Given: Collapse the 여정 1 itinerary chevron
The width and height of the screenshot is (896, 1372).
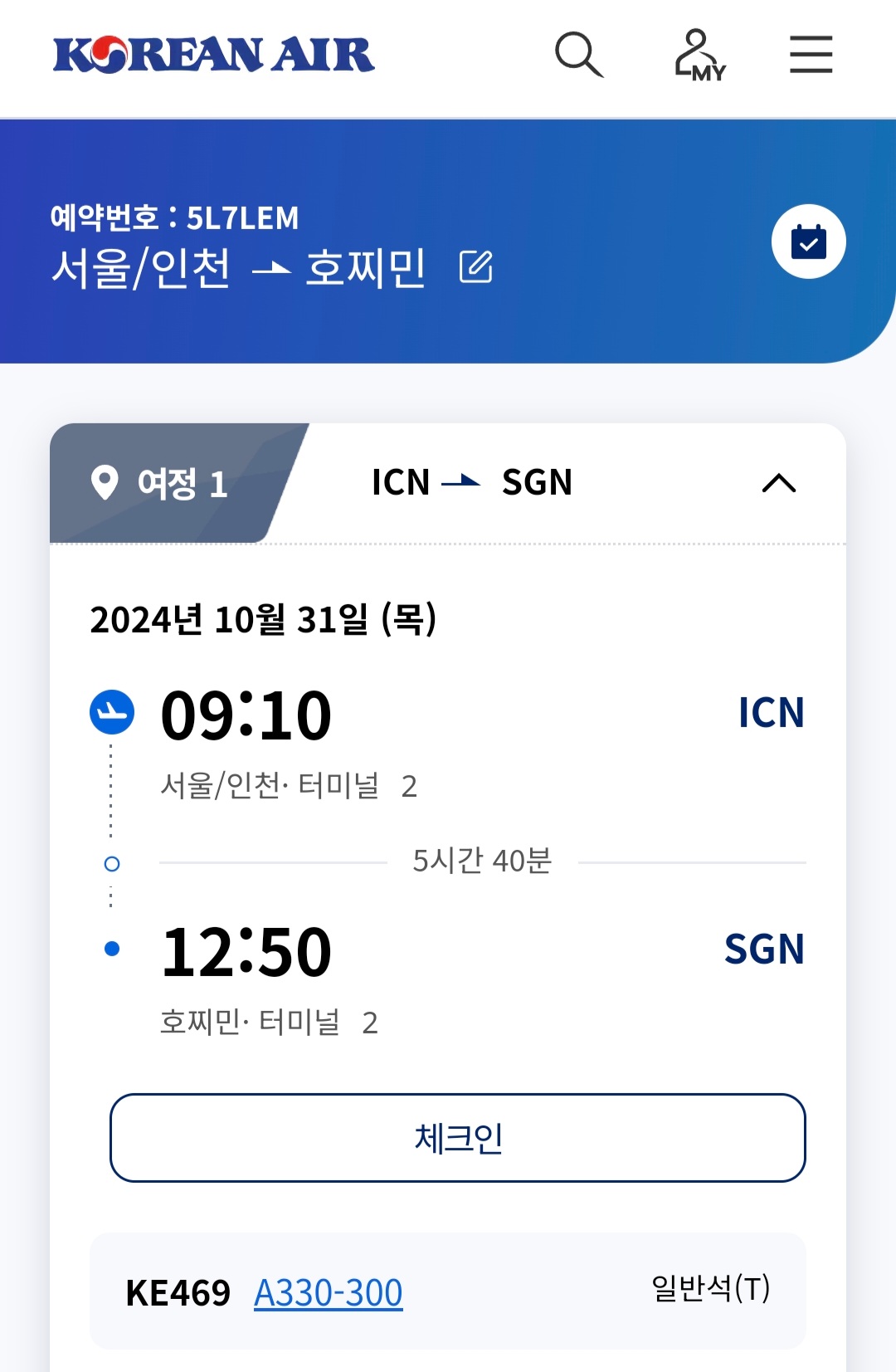Looking at the screenshot, I should (x=778, y=483).
